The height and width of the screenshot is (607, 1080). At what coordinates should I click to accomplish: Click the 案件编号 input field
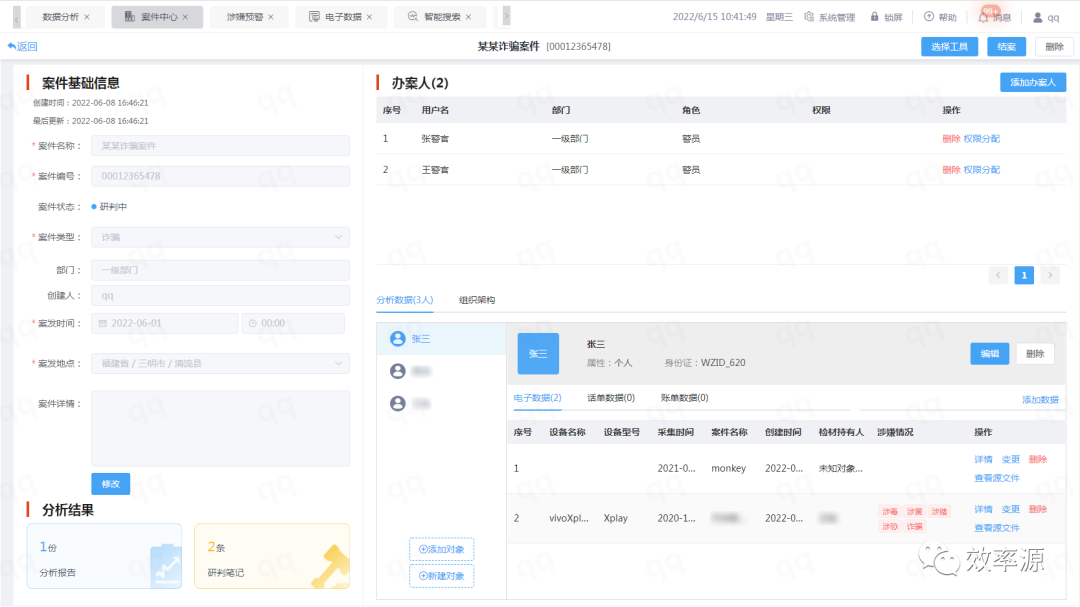(220, 176)
